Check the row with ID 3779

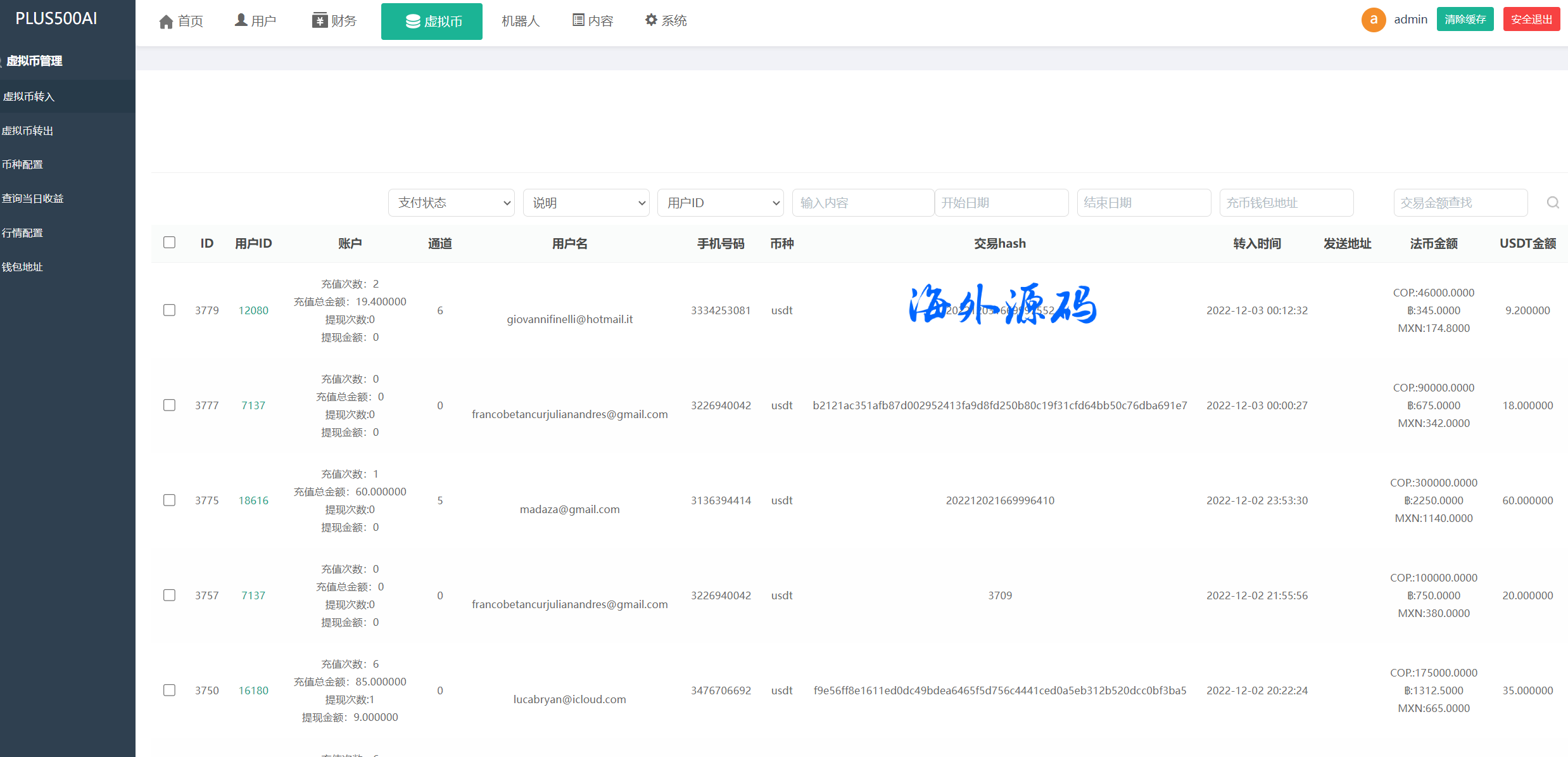tap(169, 310)
